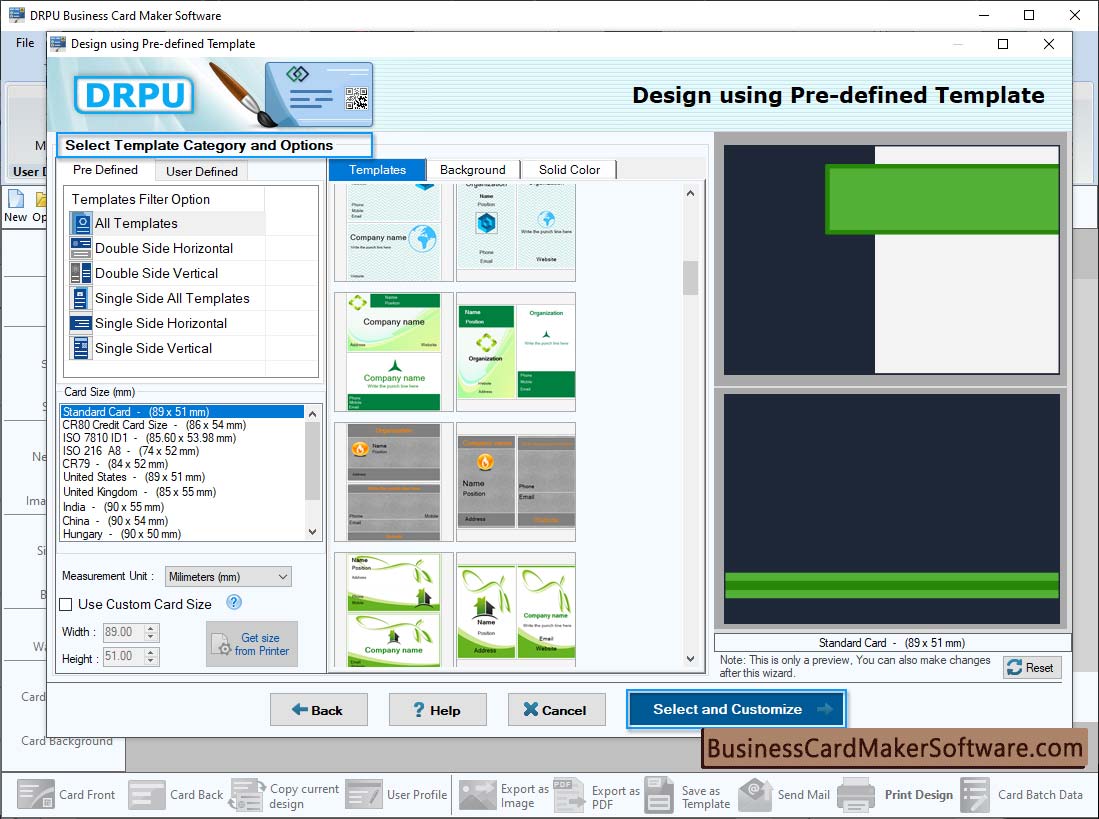Viewport: 1099px width, 819px height.
Task: Enable Use Custom Card Size checkbox
Action: tap(66, 604)
